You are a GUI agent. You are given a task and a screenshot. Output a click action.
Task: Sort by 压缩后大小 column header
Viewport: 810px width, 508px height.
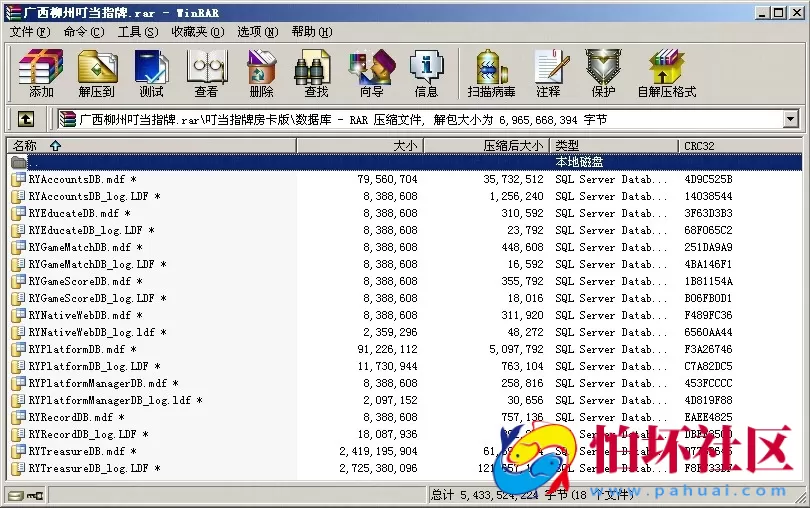513,146
